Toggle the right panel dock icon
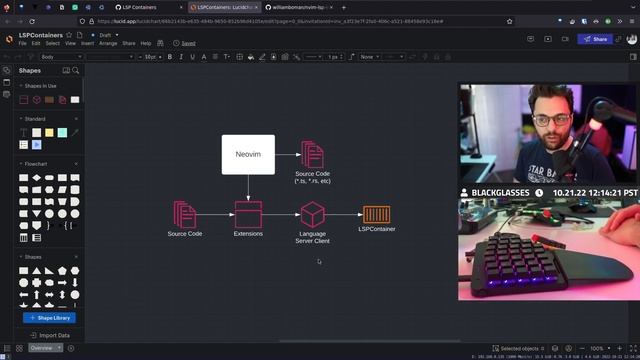 pyautogui.click(x=633, y=57)
